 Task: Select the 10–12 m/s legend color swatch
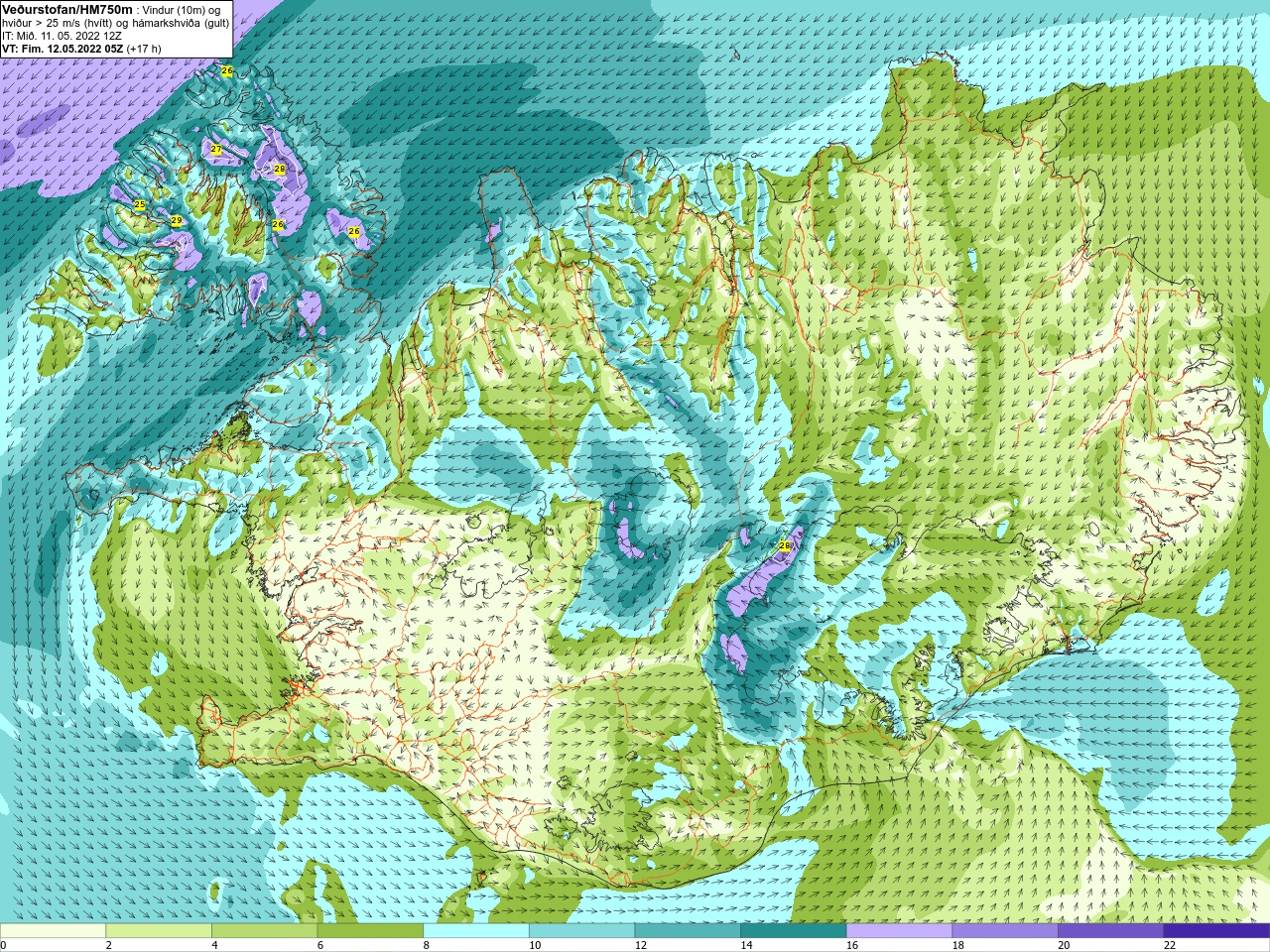click(581, 931)
